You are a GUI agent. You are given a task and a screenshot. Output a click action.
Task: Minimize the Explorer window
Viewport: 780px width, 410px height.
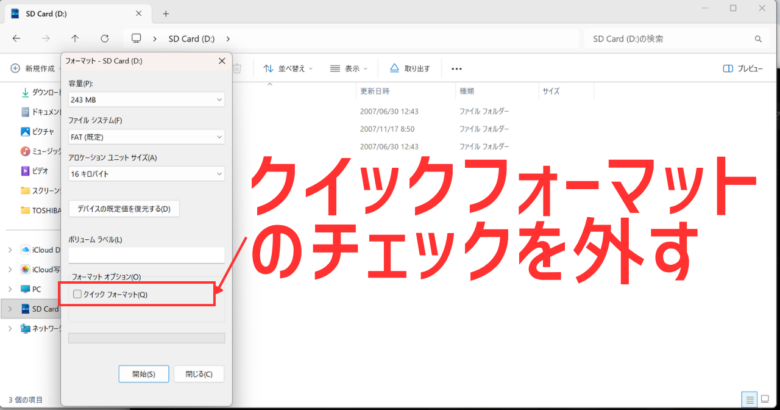705,8
